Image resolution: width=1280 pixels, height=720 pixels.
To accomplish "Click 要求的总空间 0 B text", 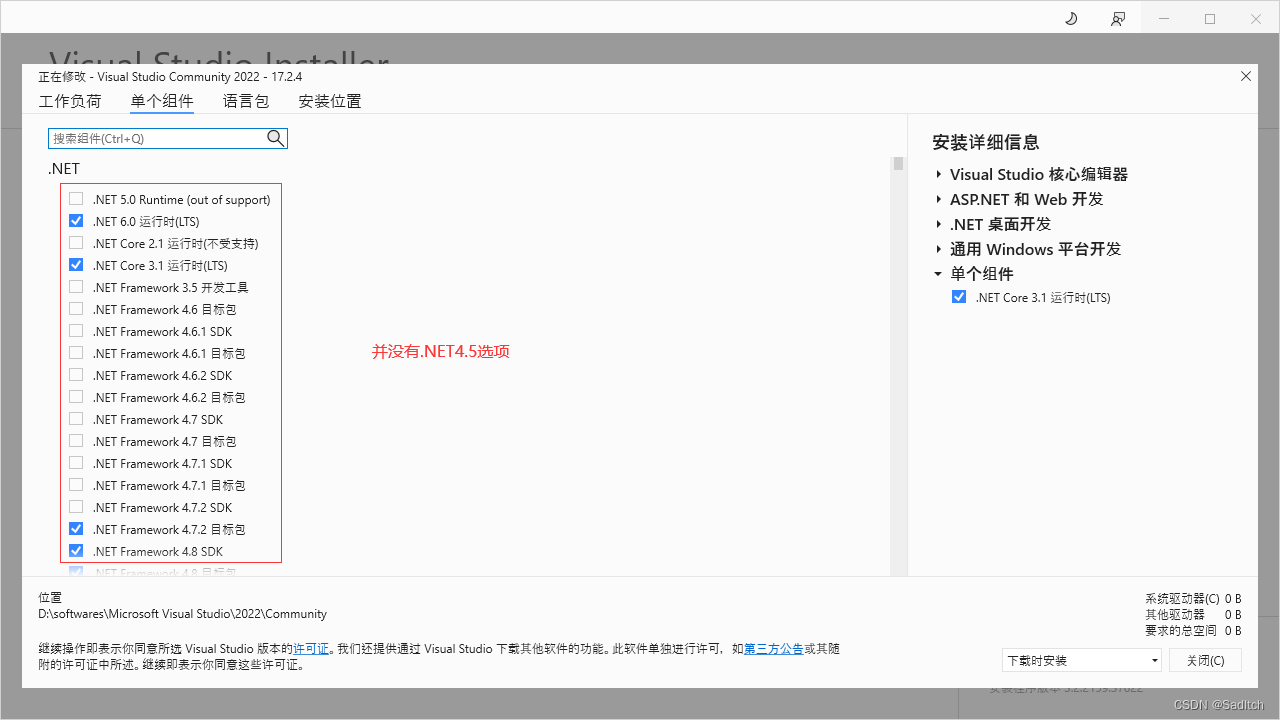I will tap(1193, 630).
